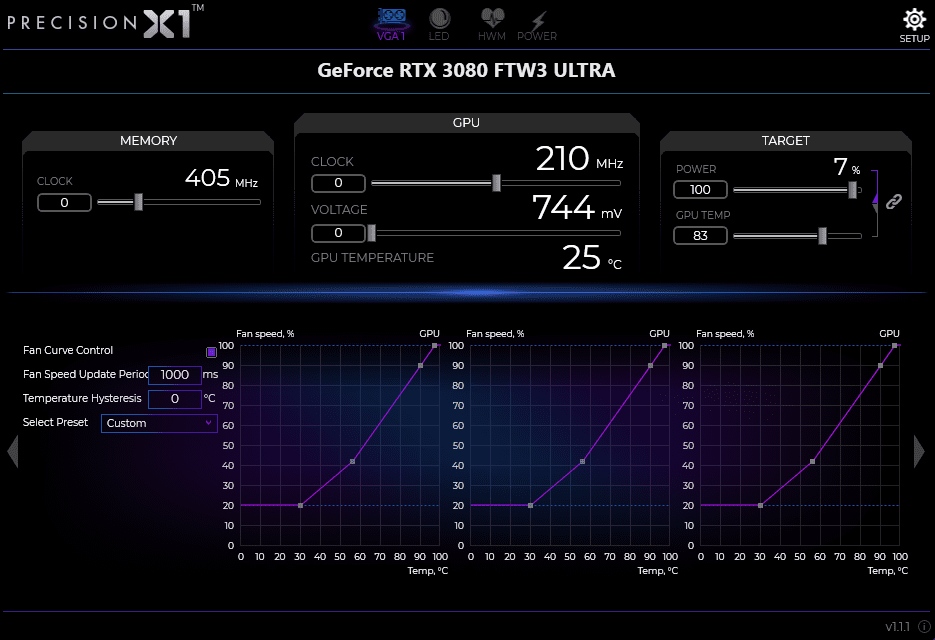Click the power target value field
This screenshot has height=640, width=935.
(700, 190)
